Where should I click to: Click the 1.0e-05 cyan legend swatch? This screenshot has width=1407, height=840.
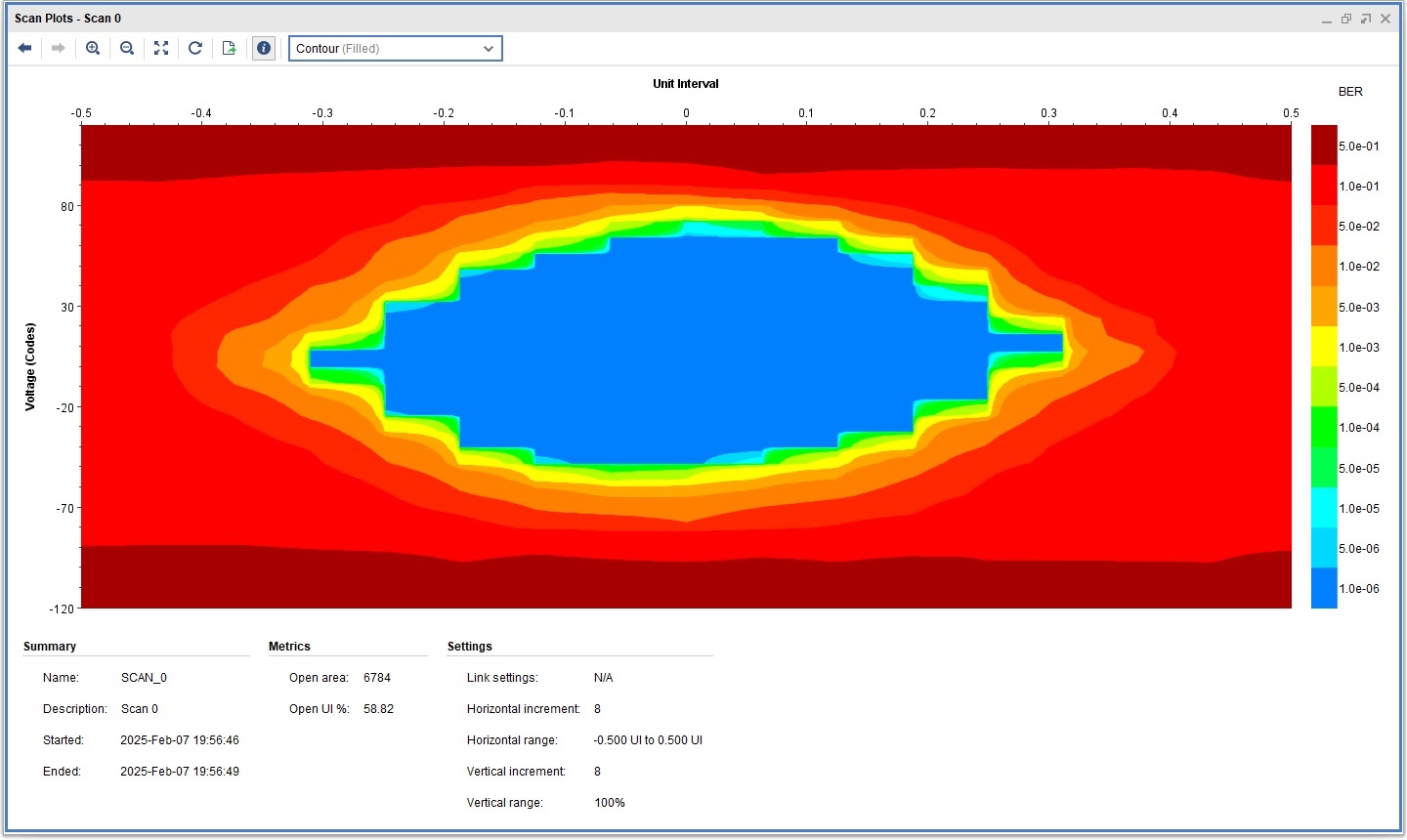coord(1324,508)
